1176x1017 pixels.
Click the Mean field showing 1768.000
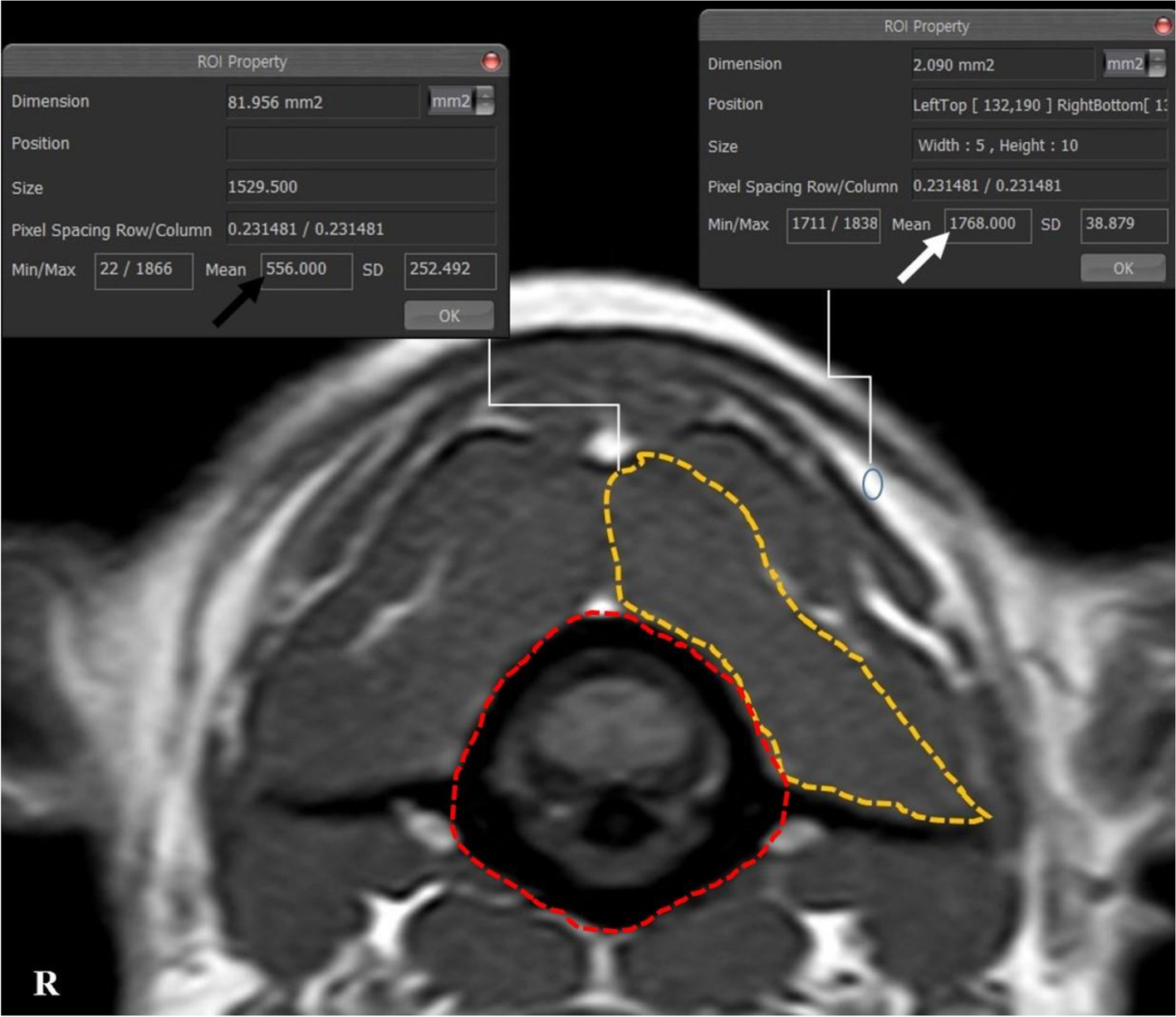(988, 224)
